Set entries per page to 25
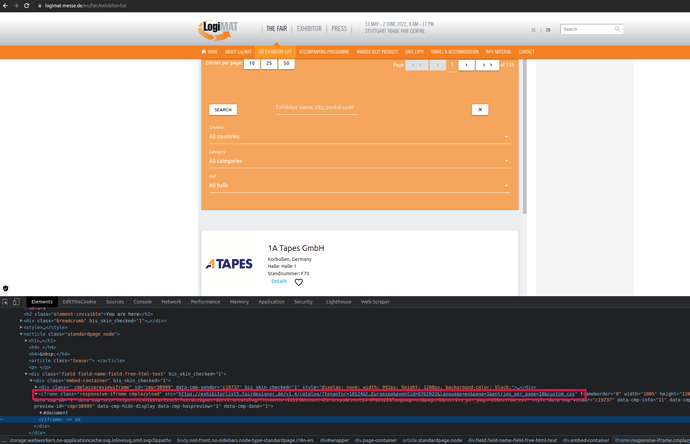This screenshot has width=690, height=444. click(x=269, y=63)
